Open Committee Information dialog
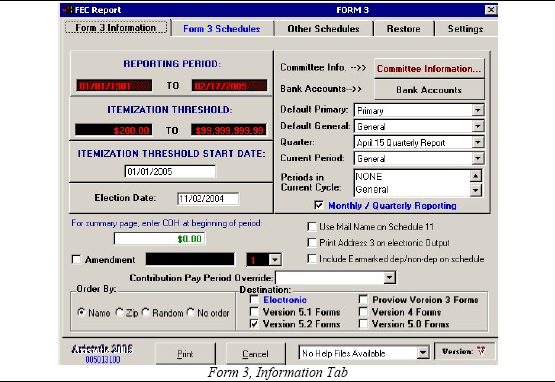 (429, 69)
